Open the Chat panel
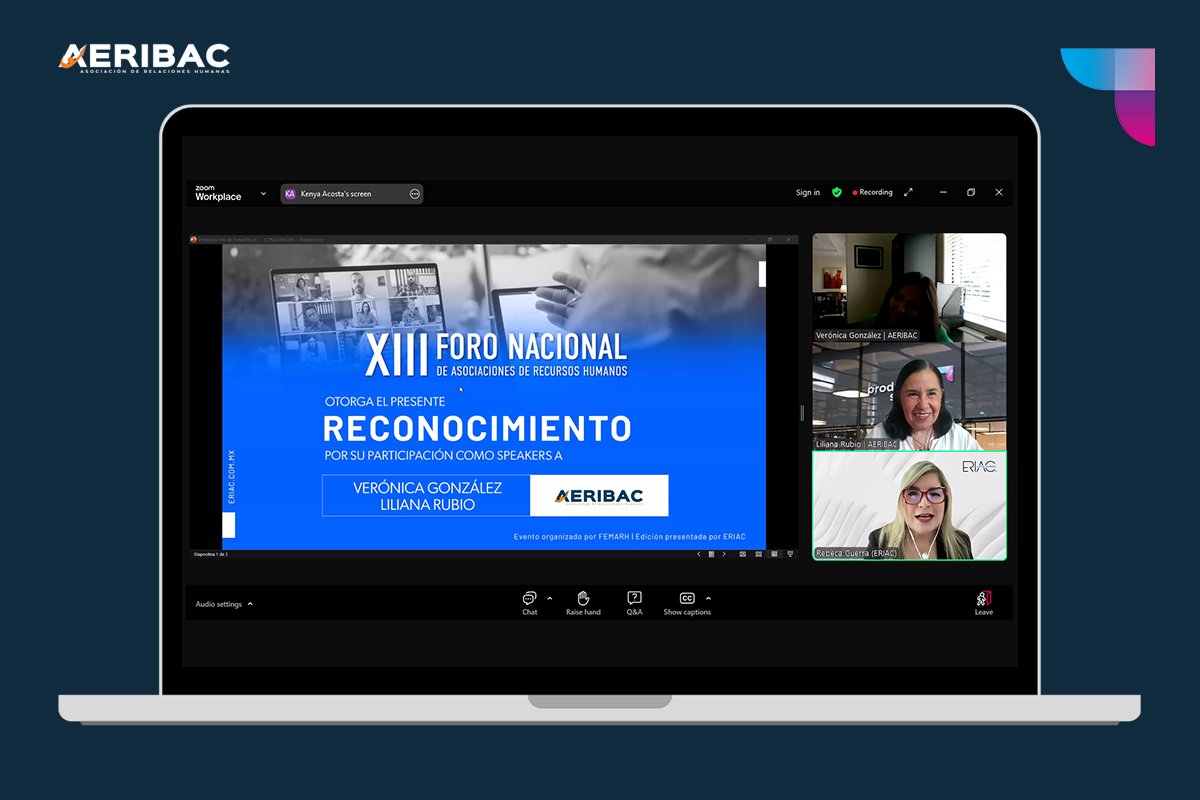Viewport: 1200px width, 800px height. click(529, 597)
